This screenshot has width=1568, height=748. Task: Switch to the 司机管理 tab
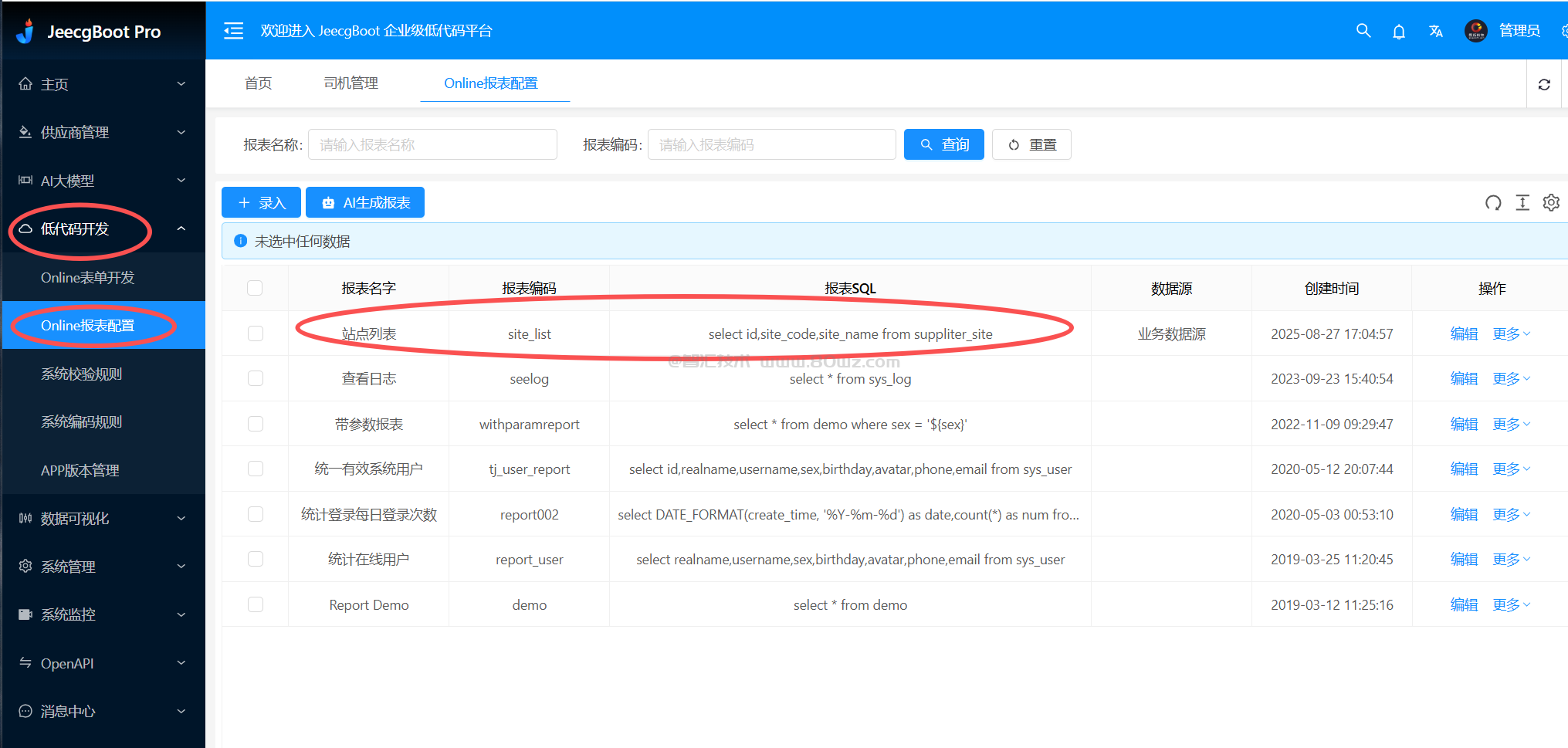(351, 83)
